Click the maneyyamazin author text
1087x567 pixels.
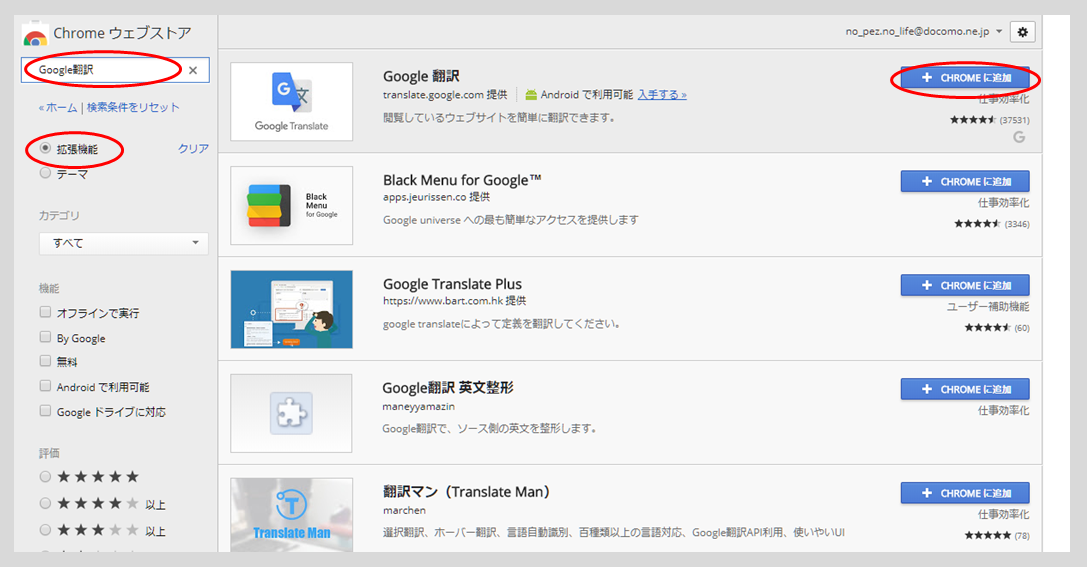pyautogui.click(x=419, y=407)
